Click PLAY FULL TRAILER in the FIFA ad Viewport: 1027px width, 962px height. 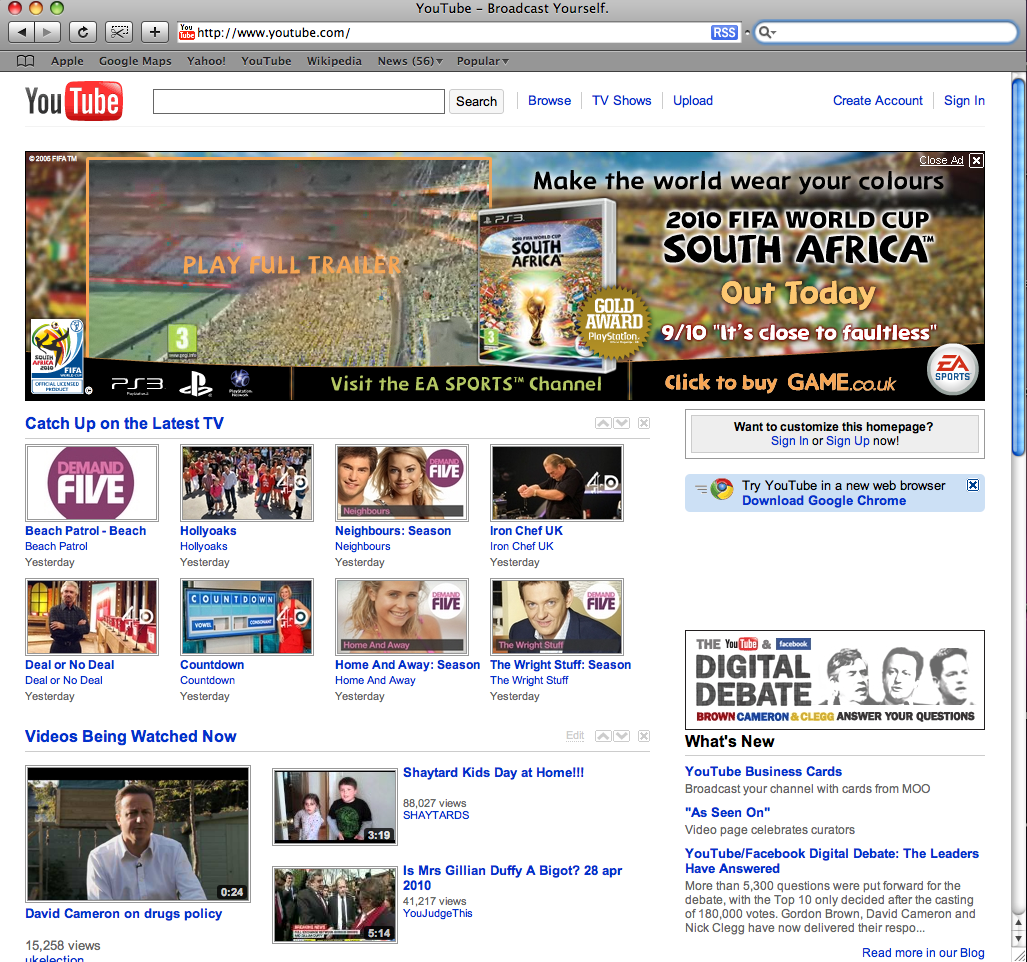point(291,265)
